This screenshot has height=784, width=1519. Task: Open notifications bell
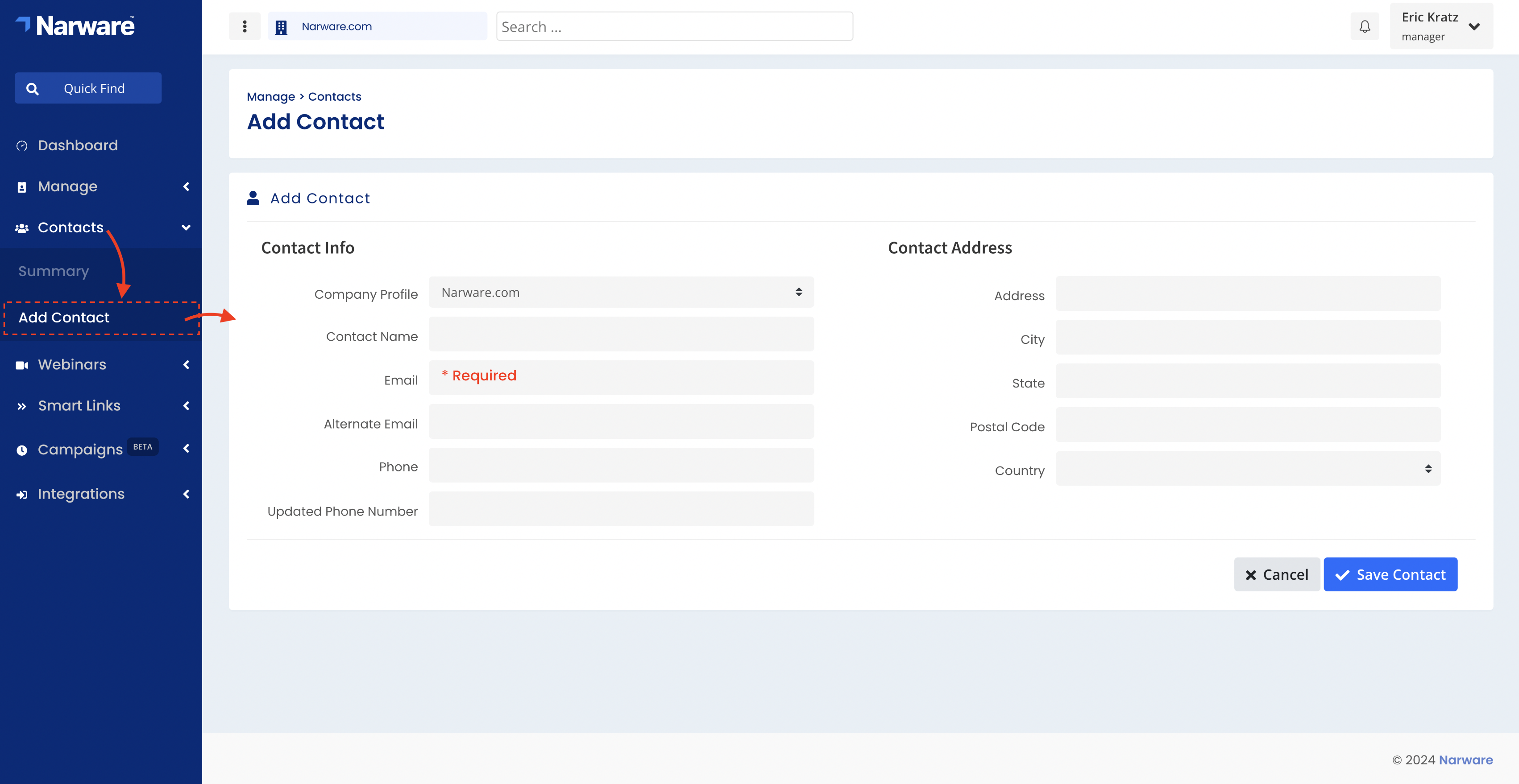[x=1365, y=26]
